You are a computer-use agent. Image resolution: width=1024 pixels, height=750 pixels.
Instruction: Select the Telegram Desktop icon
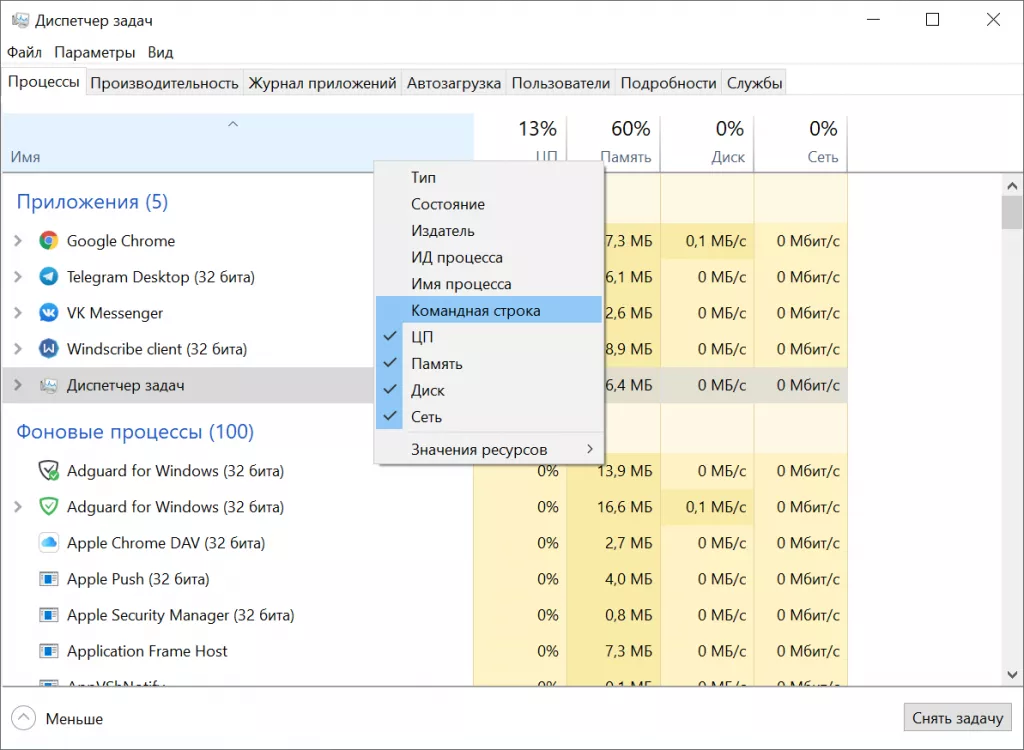click(x=48, y=277)
